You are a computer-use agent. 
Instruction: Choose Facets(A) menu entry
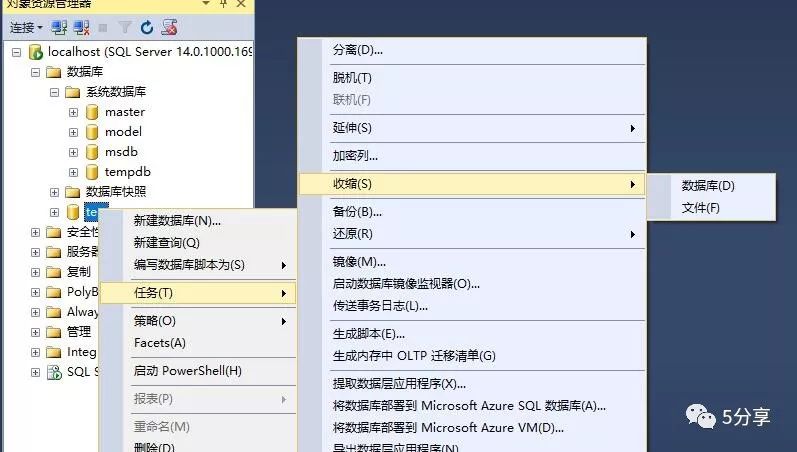coord(198,343)
